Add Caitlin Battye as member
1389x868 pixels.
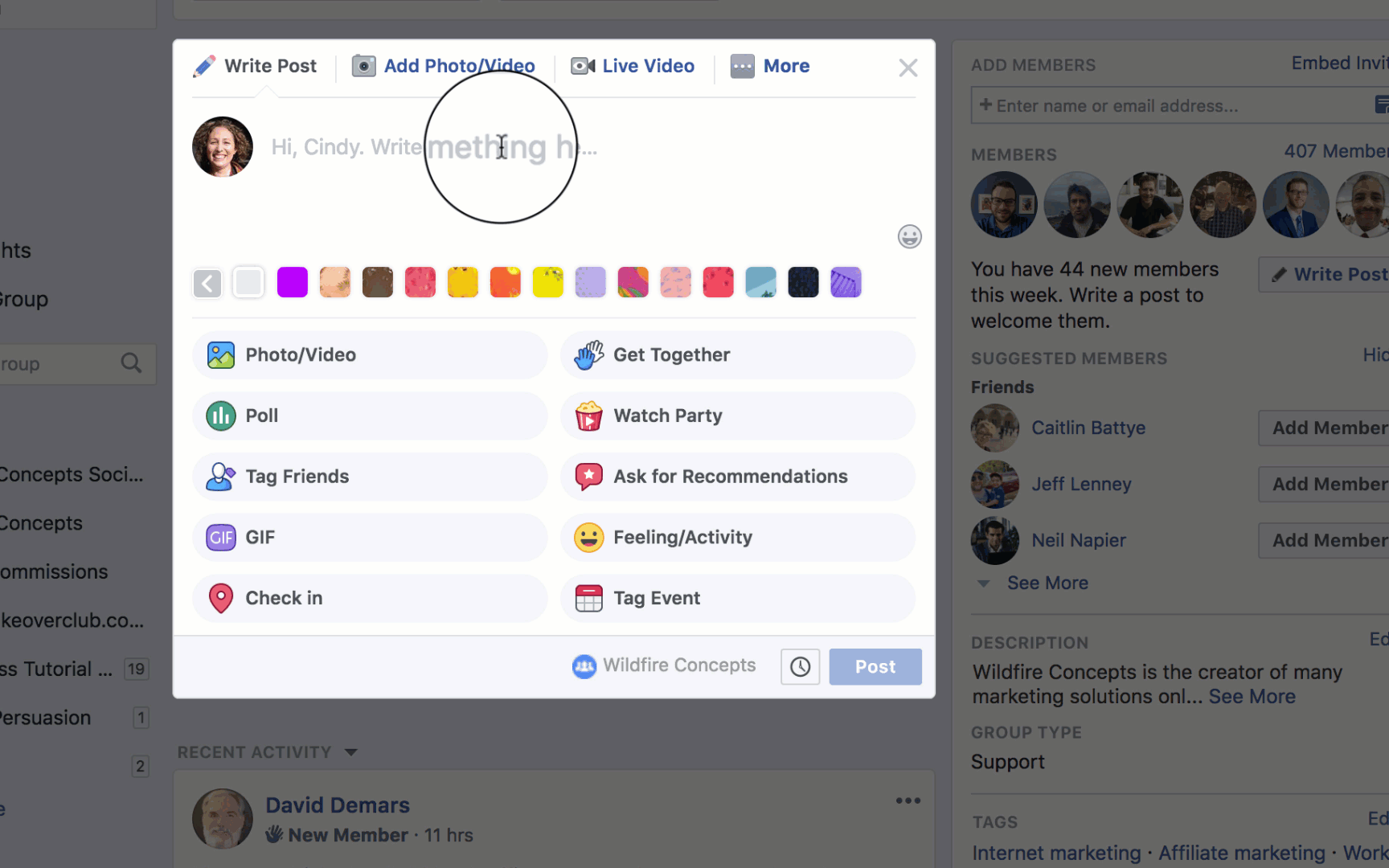[x=1324, y=428]
